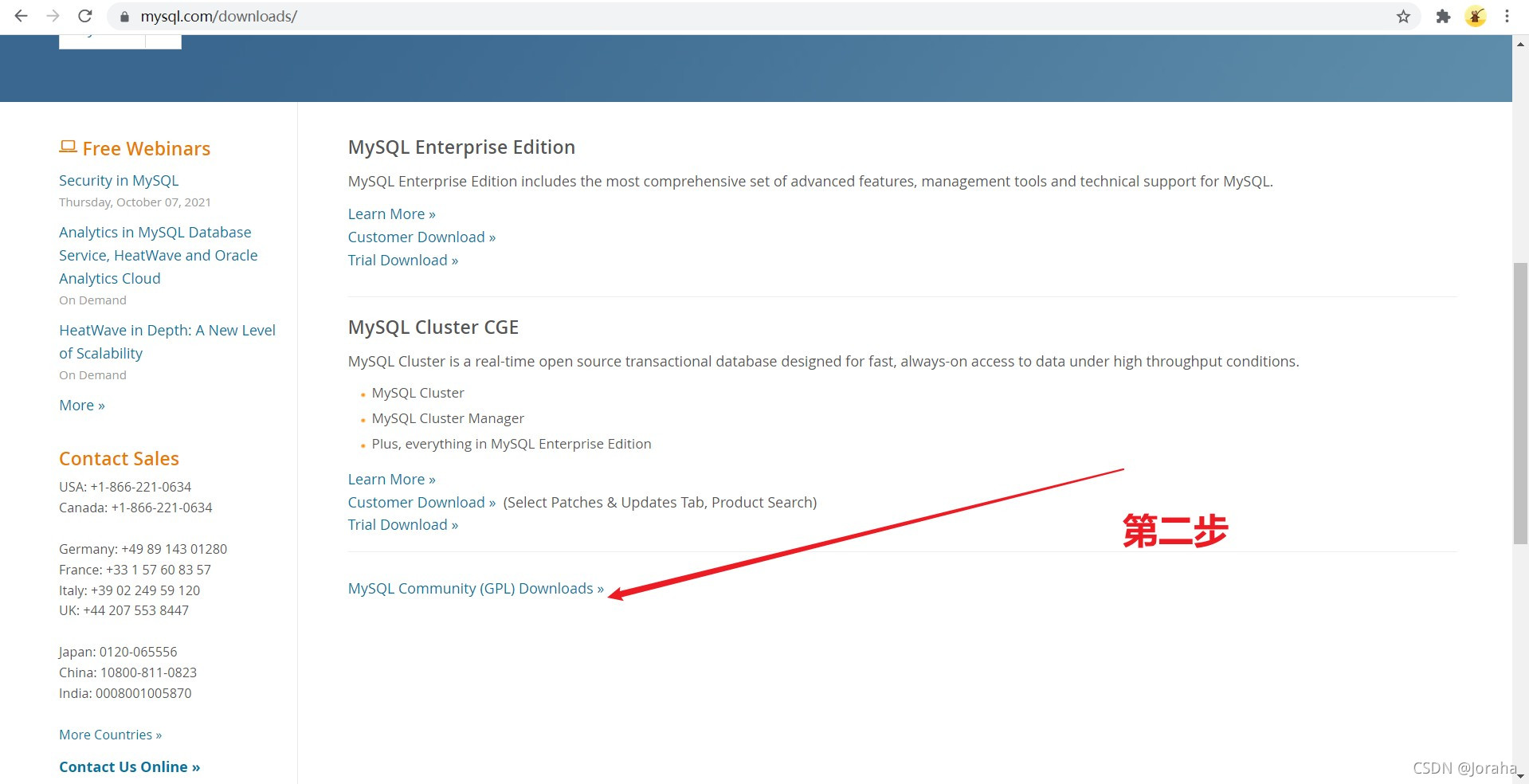Click the MySQL Cluster CGE heading

[x=433, y=327]
